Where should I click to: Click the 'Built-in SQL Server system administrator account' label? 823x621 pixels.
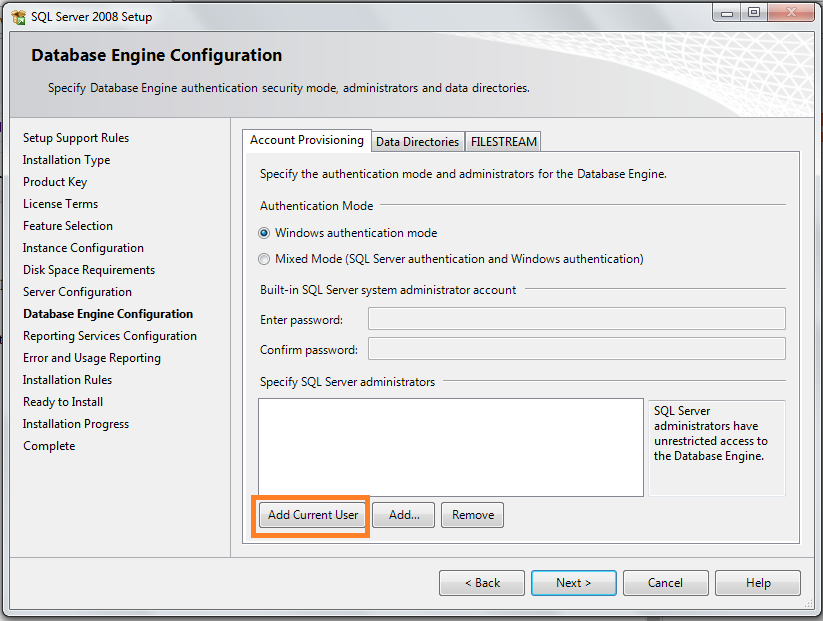click(388, 290)
